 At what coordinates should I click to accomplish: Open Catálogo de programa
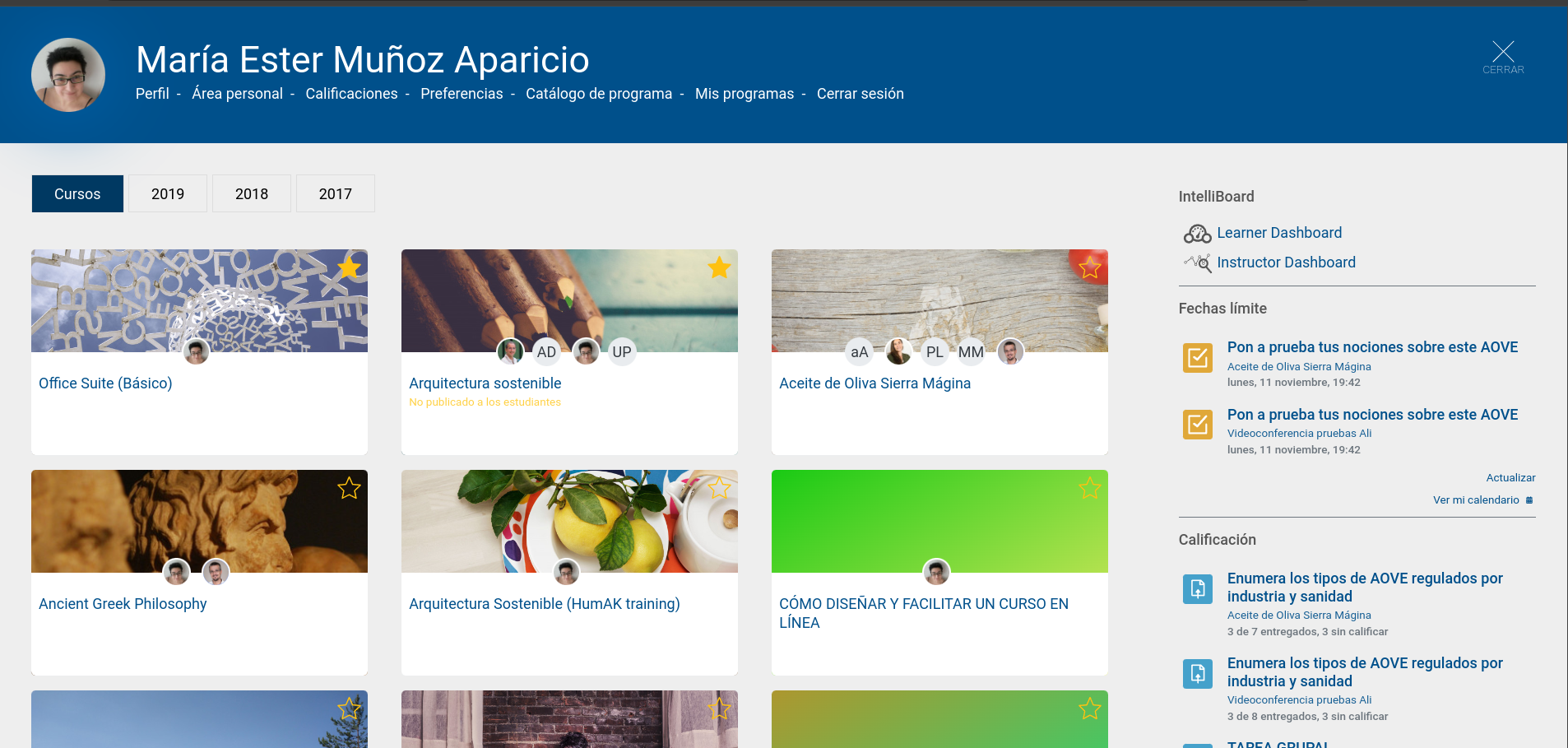pos(599,94)
